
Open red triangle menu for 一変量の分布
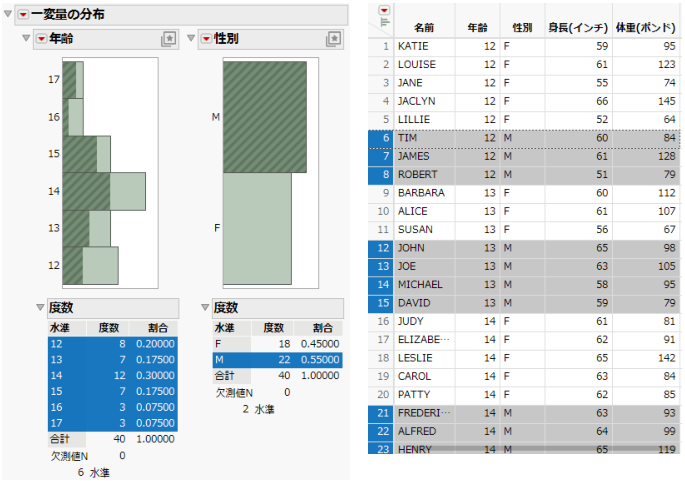23,15
